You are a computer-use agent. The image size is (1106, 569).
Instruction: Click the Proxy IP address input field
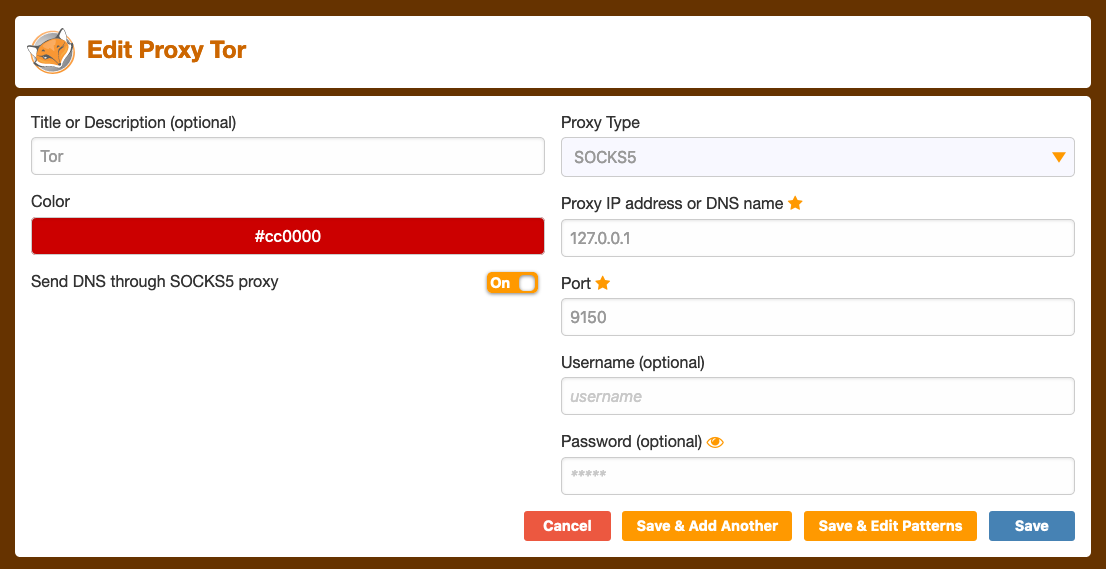pyautogui.click(x=817, y=238)
